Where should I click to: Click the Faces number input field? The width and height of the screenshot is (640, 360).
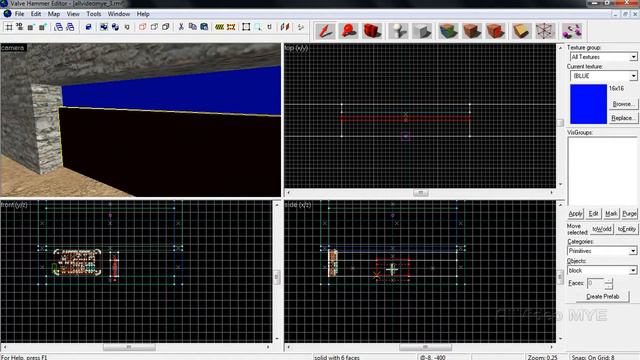595,283
